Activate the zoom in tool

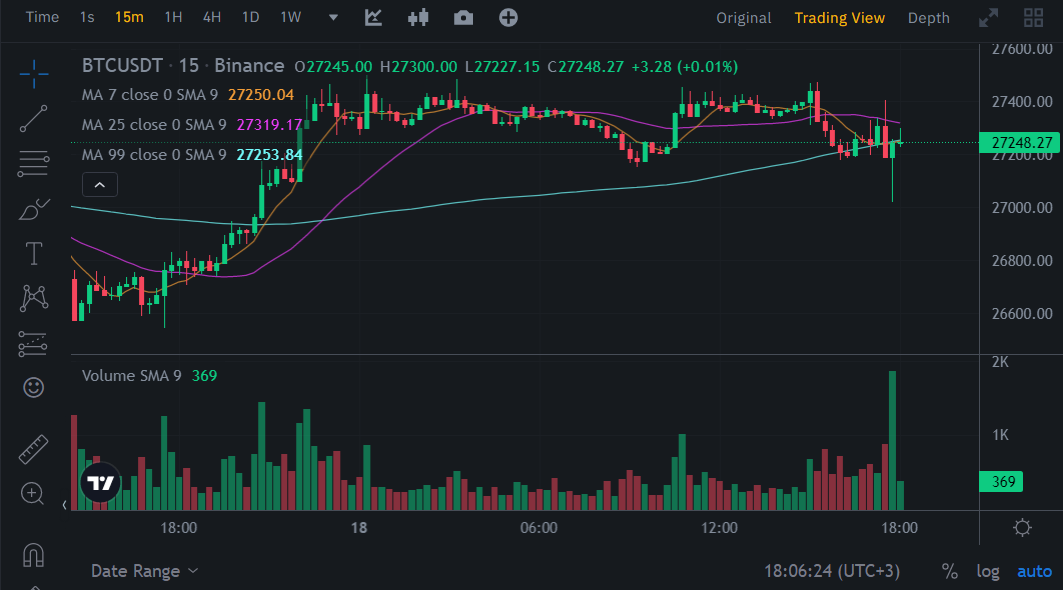[33, 494]
